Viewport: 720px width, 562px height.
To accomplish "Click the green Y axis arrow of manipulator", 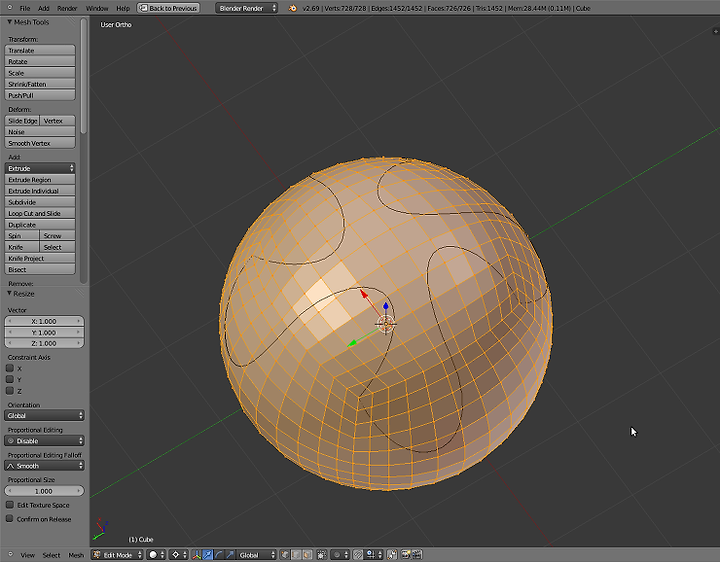I will click(352, 343).
